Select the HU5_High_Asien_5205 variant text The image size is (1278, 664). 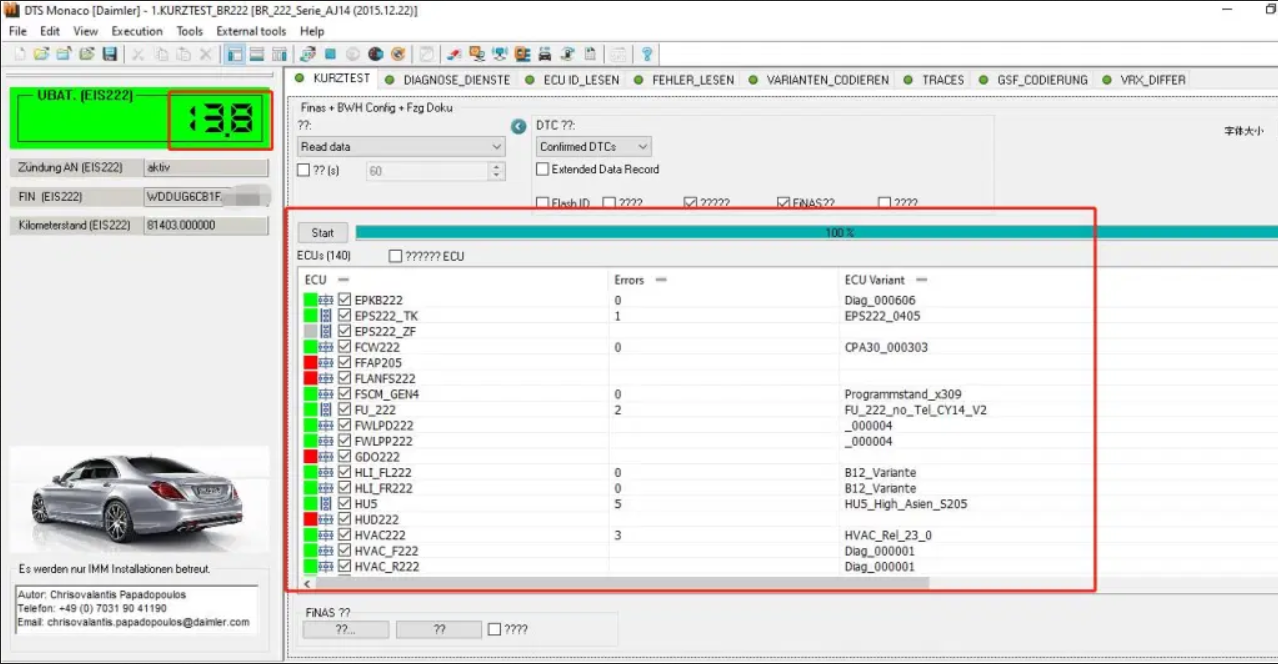(906, 504)
